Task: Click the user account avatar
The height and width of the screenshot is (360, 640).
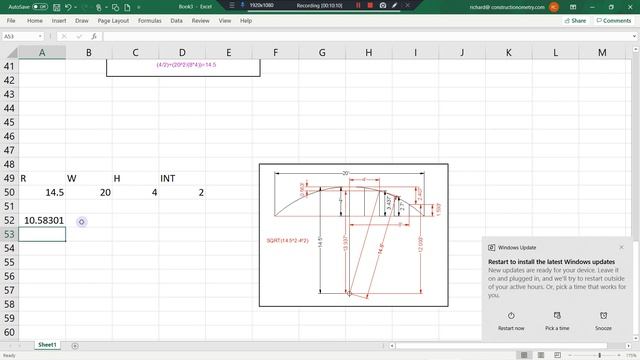Action: click(554, 7)
